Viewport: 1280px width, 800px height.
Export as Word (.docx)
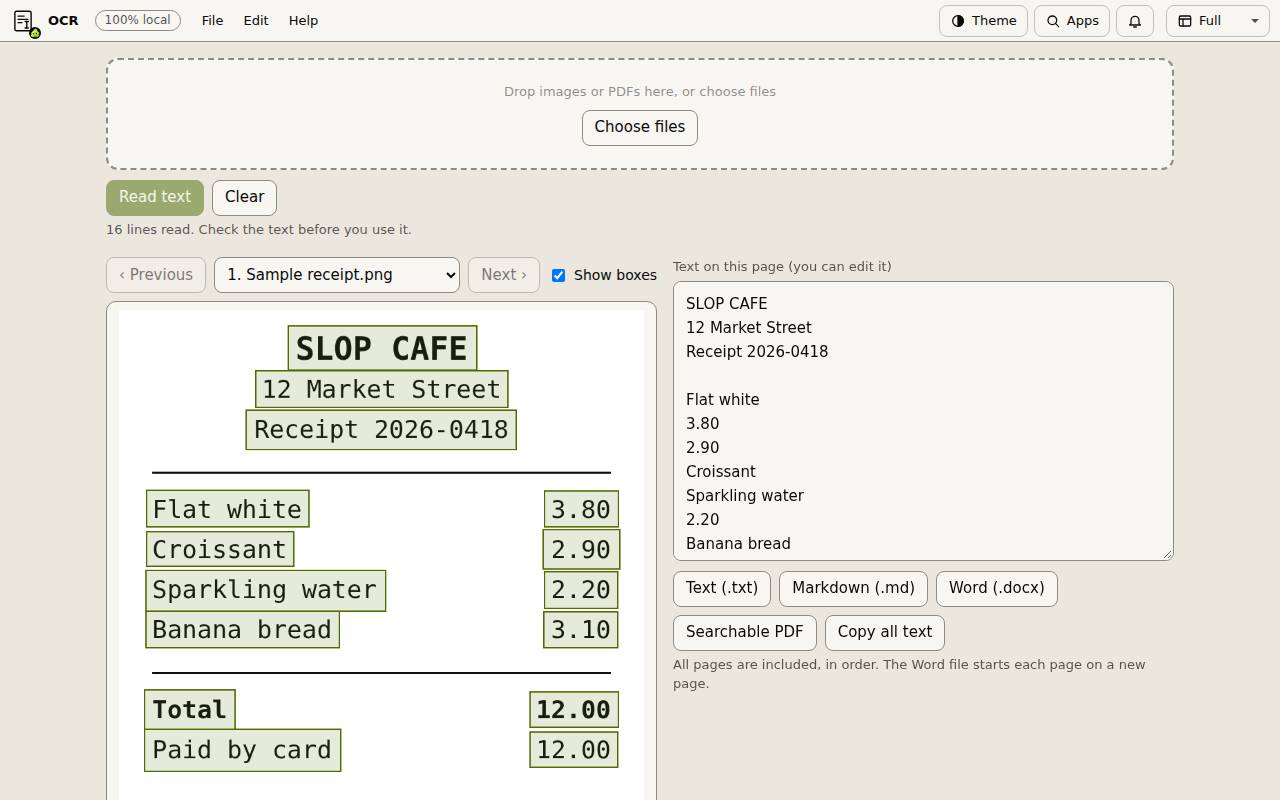tap(997, 588)
